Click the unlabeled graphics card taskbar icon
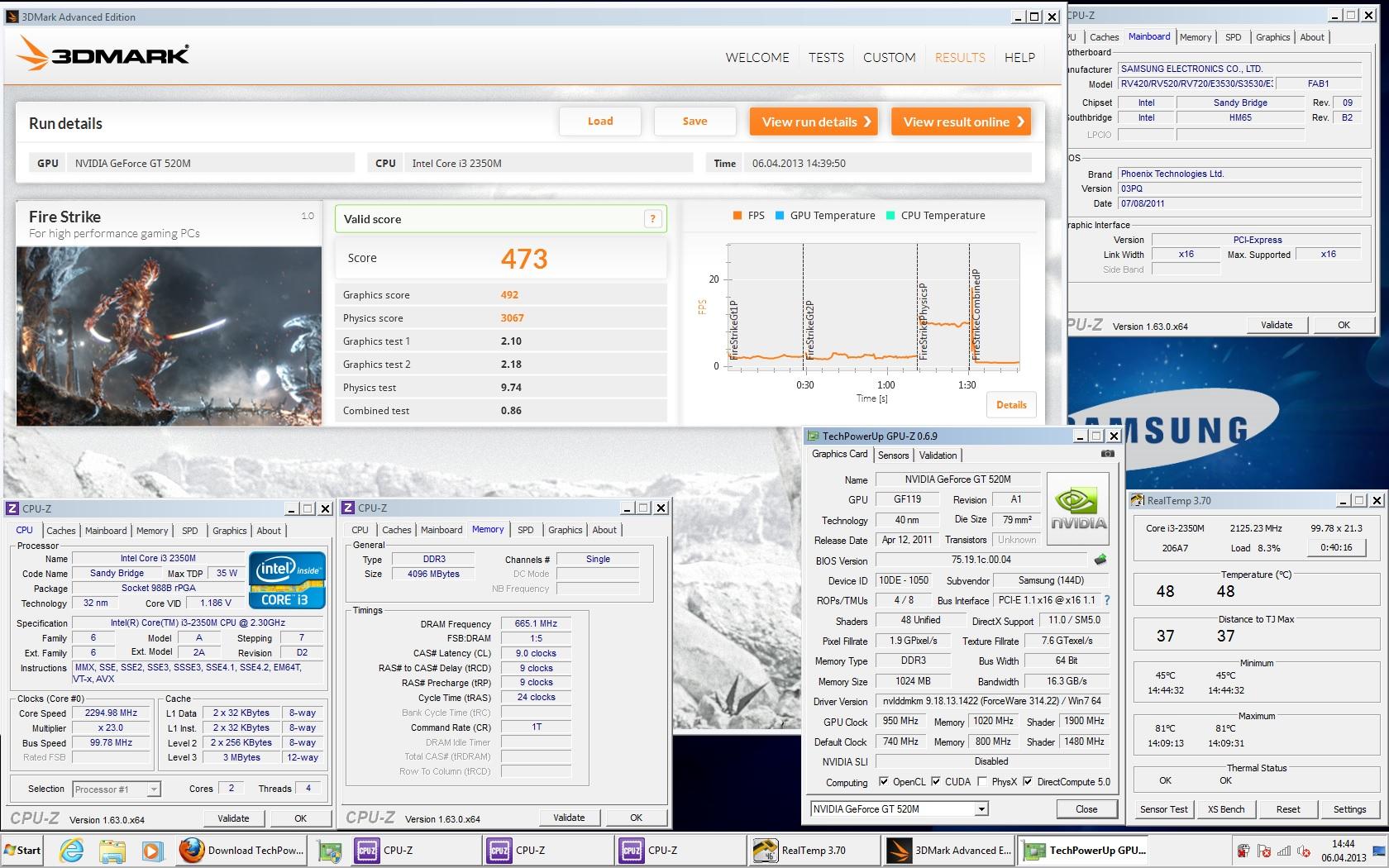 pyautogui.click(x=330, y=850)
